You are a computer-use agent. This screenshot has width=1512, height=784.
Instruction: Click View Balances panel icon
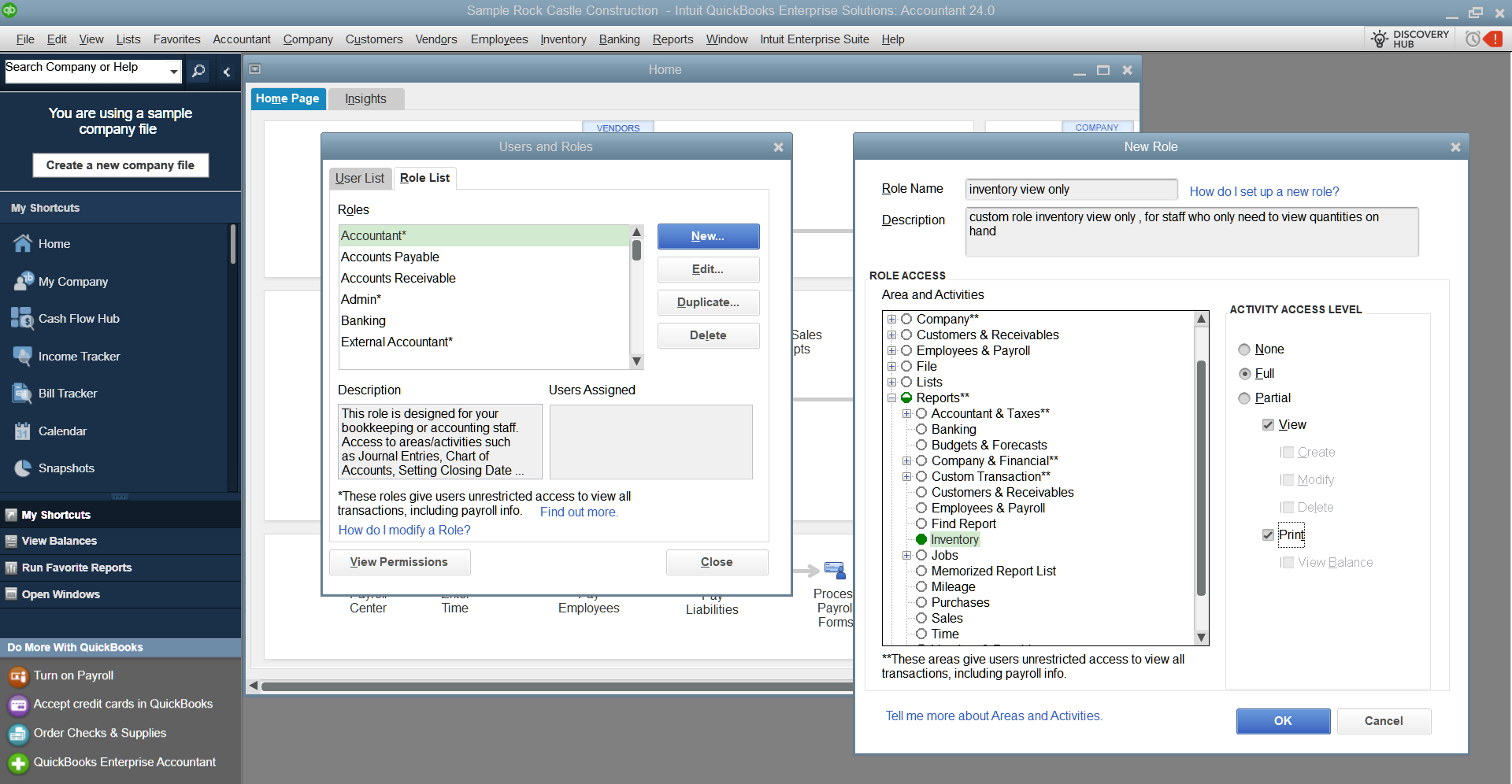coord(11,541)
